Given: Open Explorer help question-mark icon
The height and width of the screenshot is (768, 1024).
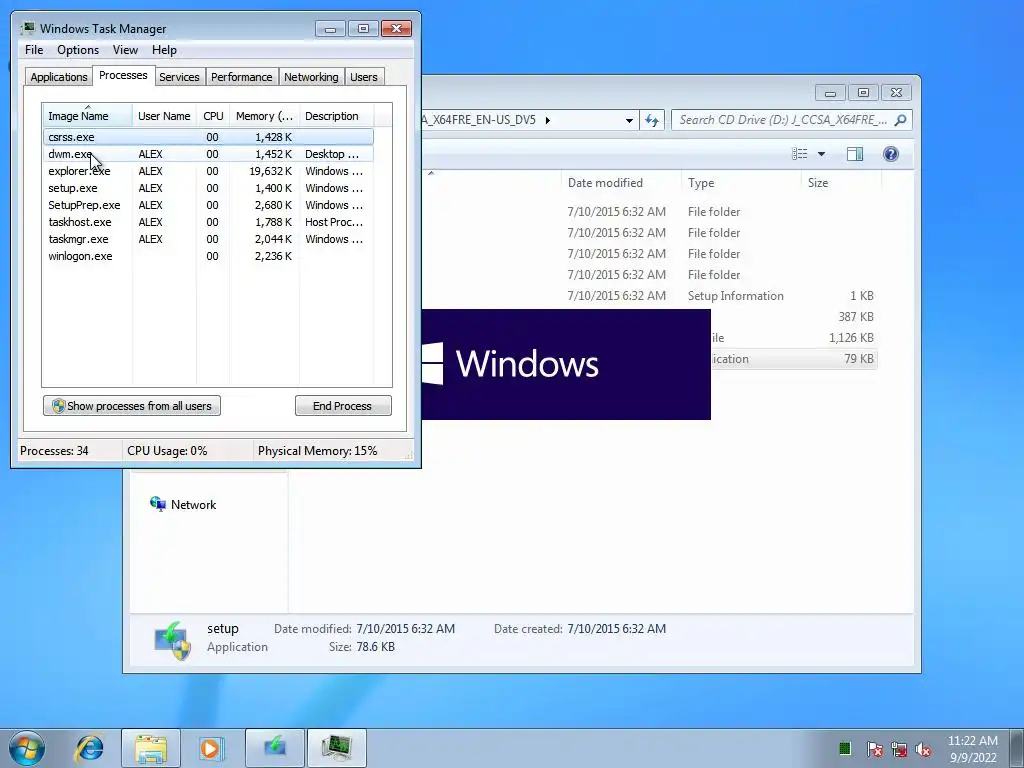Looking at the screenshot, I should tap(890, 154).
